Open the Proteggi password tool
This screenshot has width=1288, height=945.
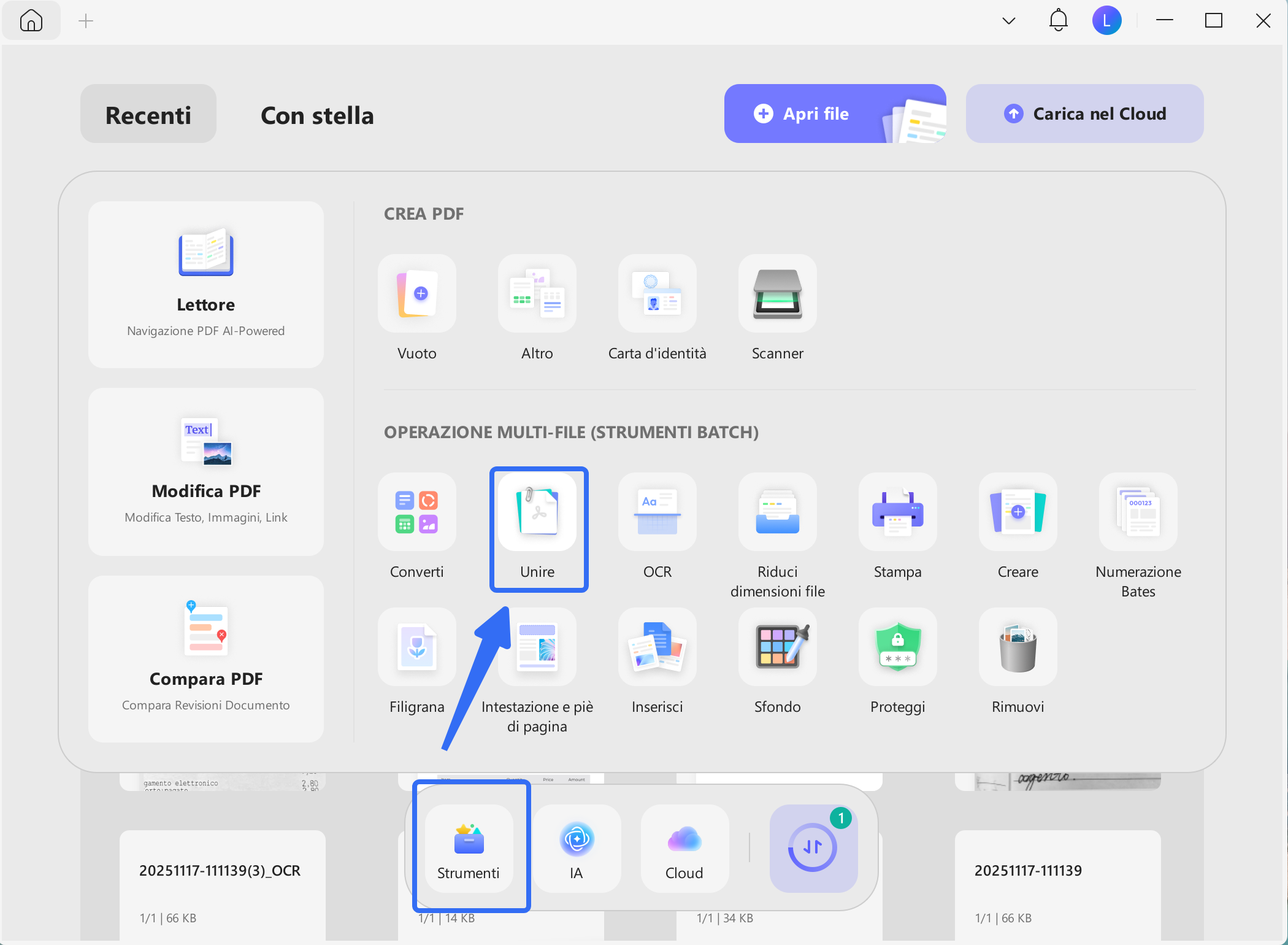point(897,647)
